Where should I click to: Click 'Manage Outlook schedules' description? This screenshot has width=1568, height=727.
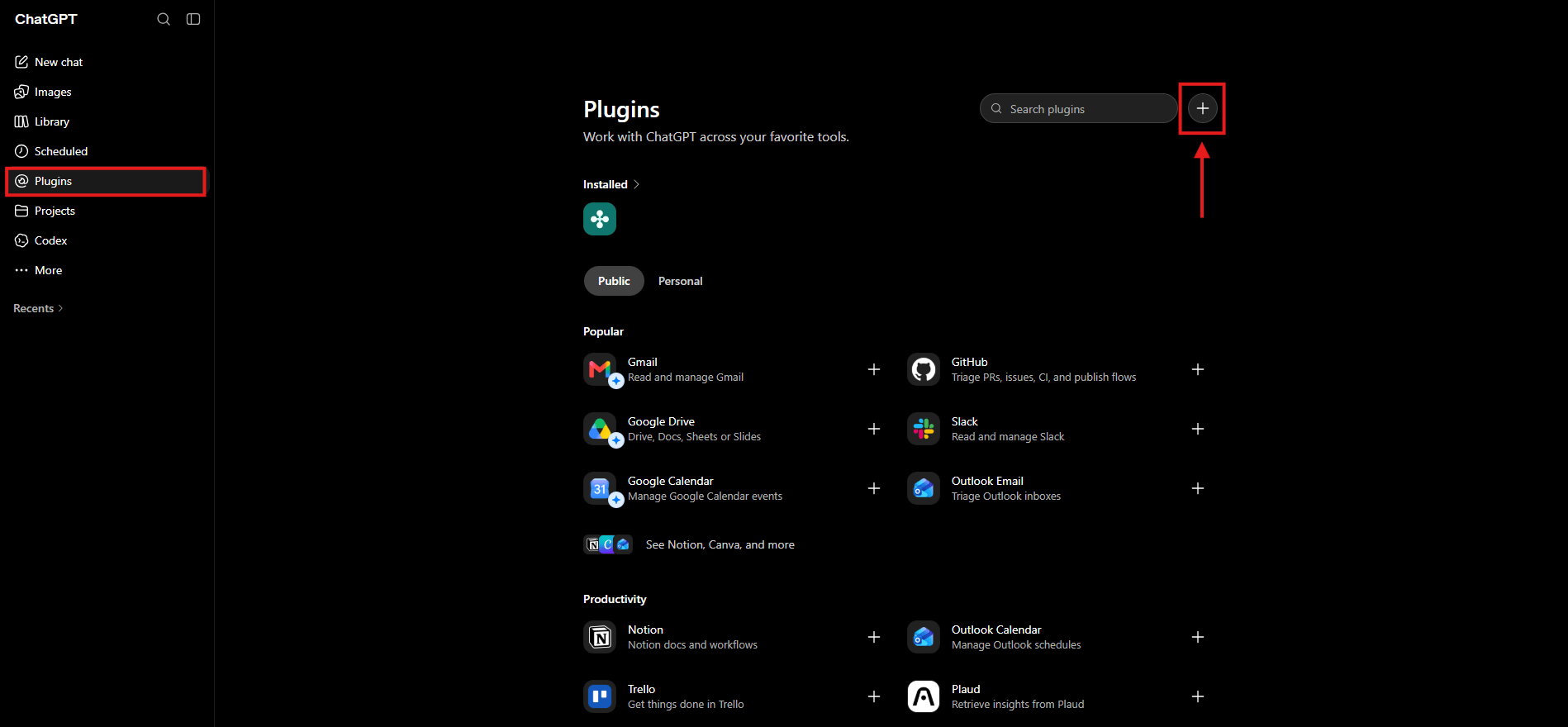pyautogui.click(x=1016, y=645)
